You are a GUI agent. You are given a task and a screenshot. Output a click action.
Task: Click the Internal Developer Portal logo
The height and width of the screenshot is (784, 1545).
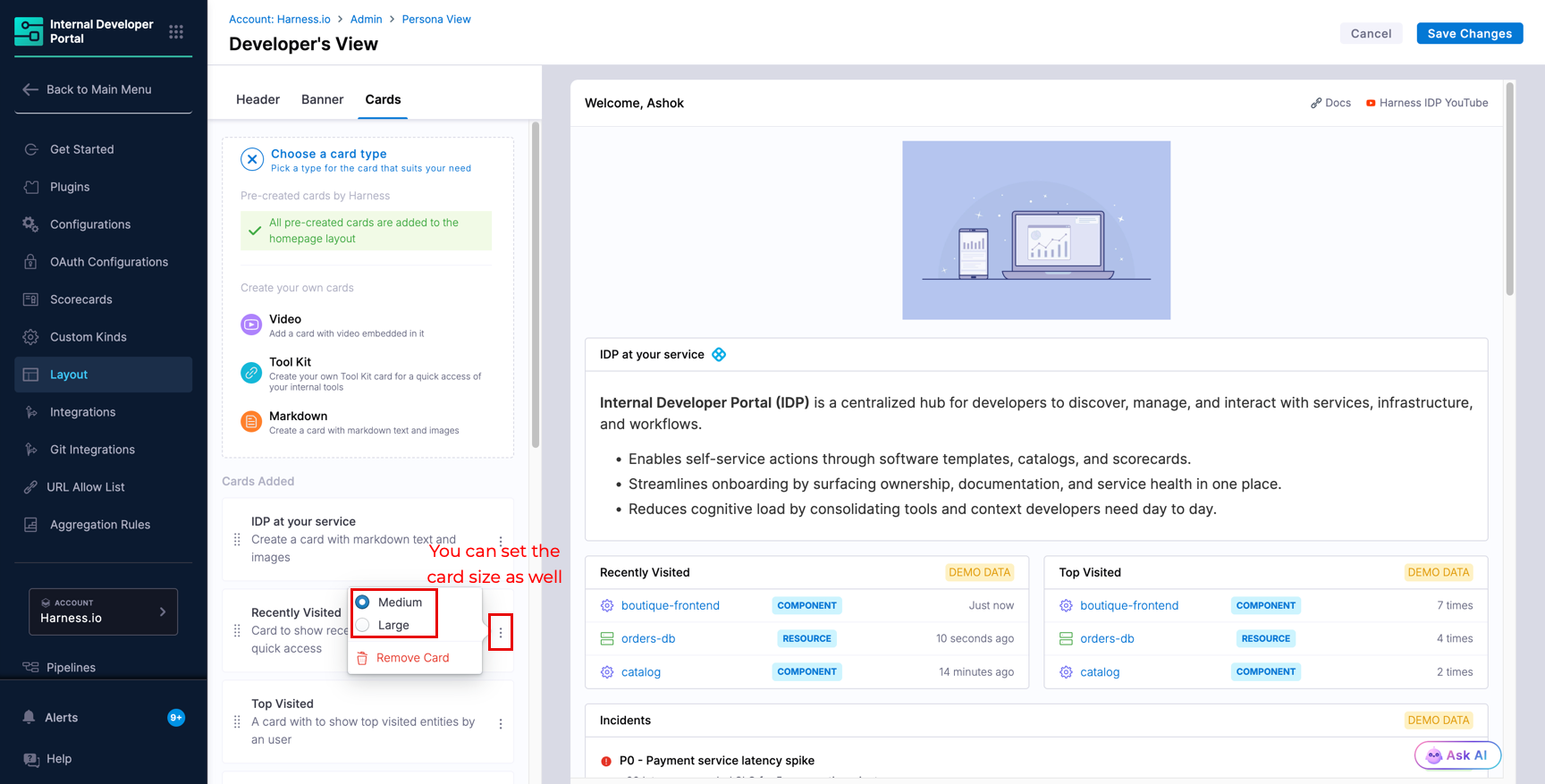click(29, 31)
